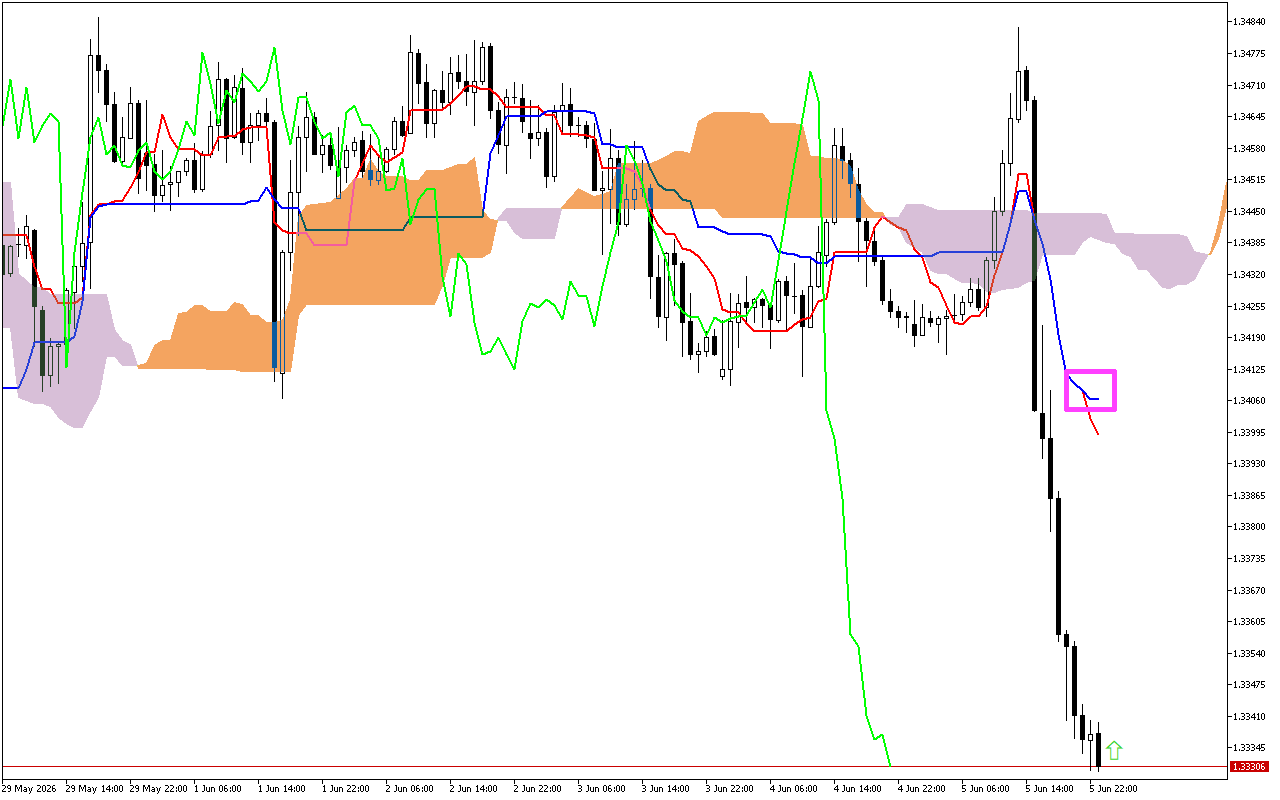Click the 1.34385 price axis label

[x=1250, y=243]
